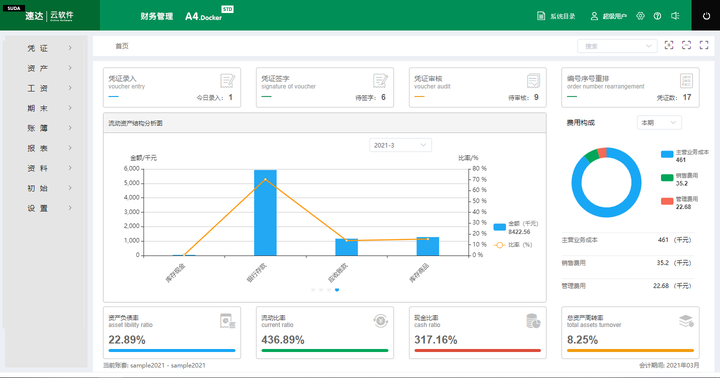This screenshot has width=720, height=378.
Task: Click the red 管理费用 color swatch
Action: 667,201
